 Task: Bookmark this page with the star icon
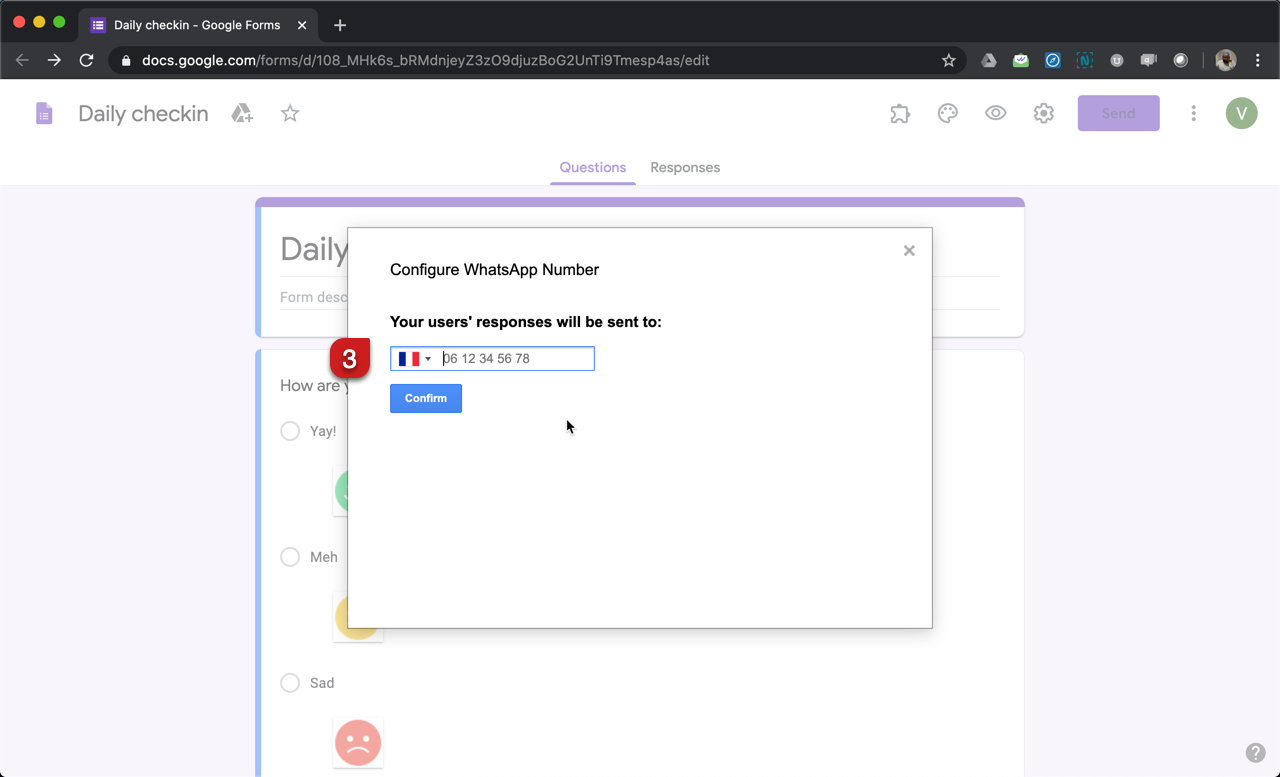948,60
